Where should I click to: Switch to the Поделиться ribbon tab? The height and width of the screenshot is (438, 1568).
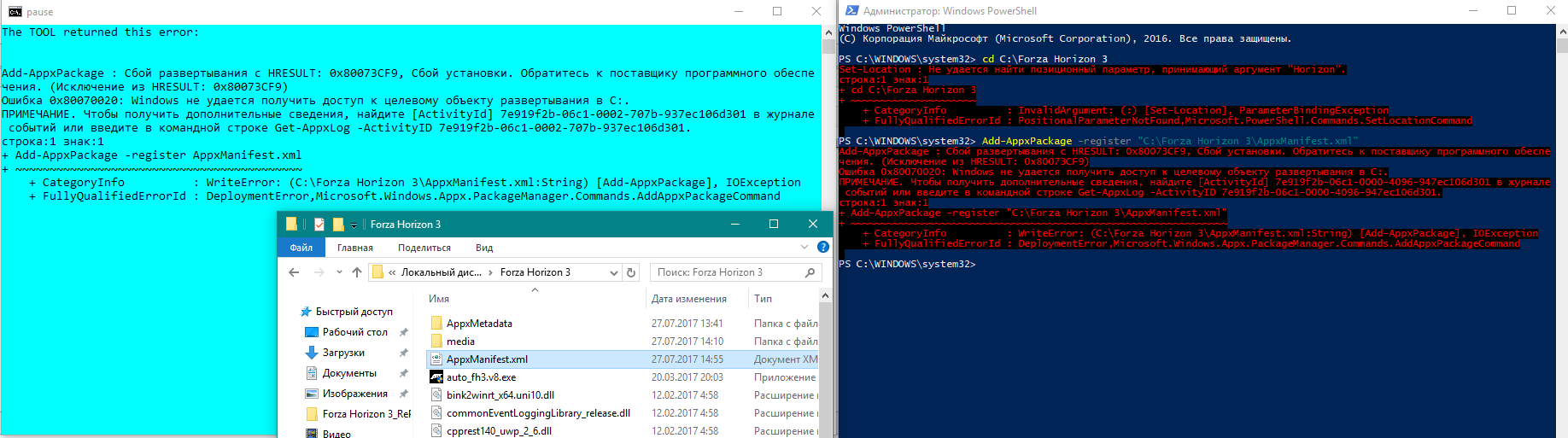(424, 248)
